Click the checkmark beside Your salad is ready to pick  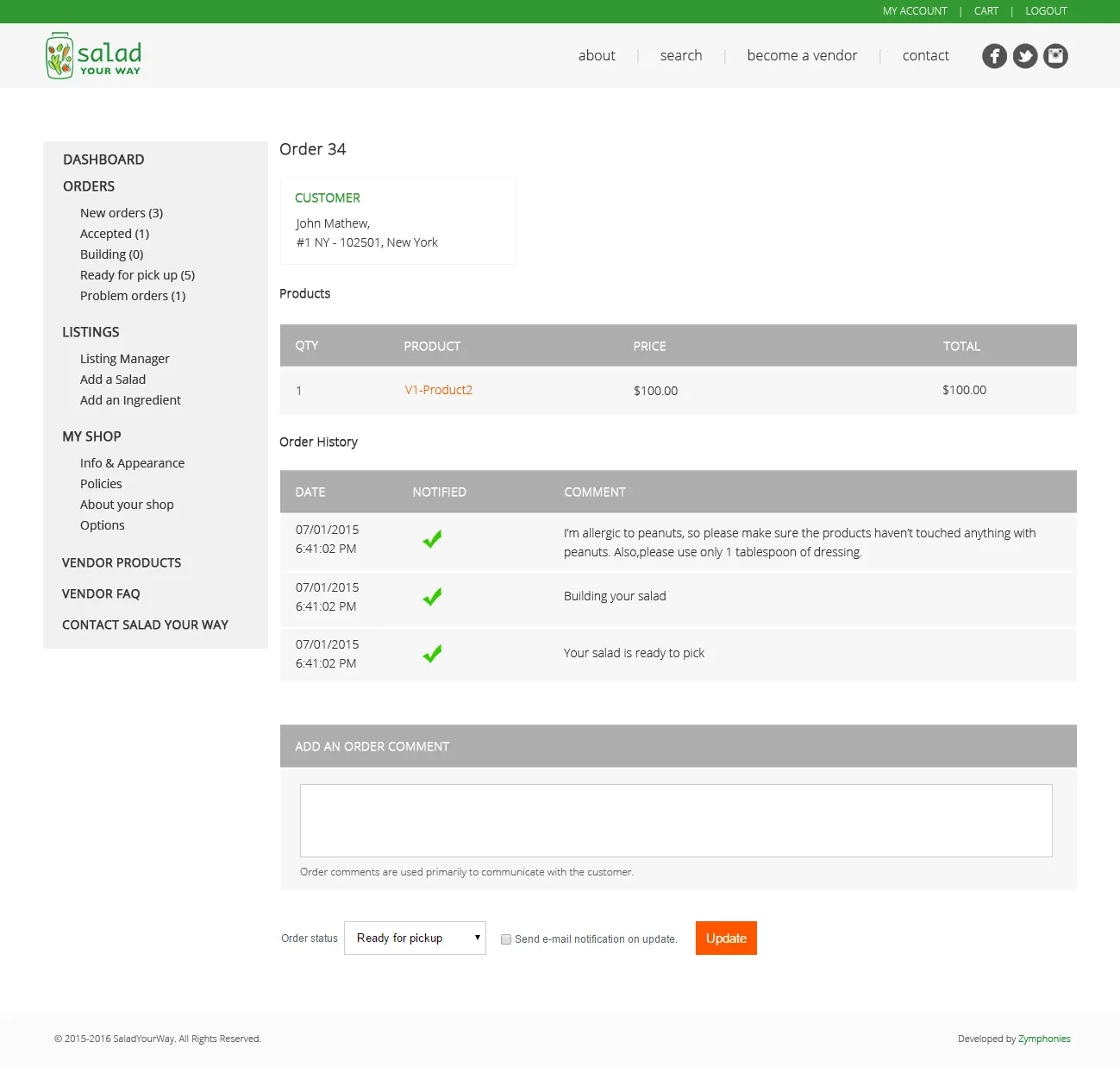pos(432,654)
